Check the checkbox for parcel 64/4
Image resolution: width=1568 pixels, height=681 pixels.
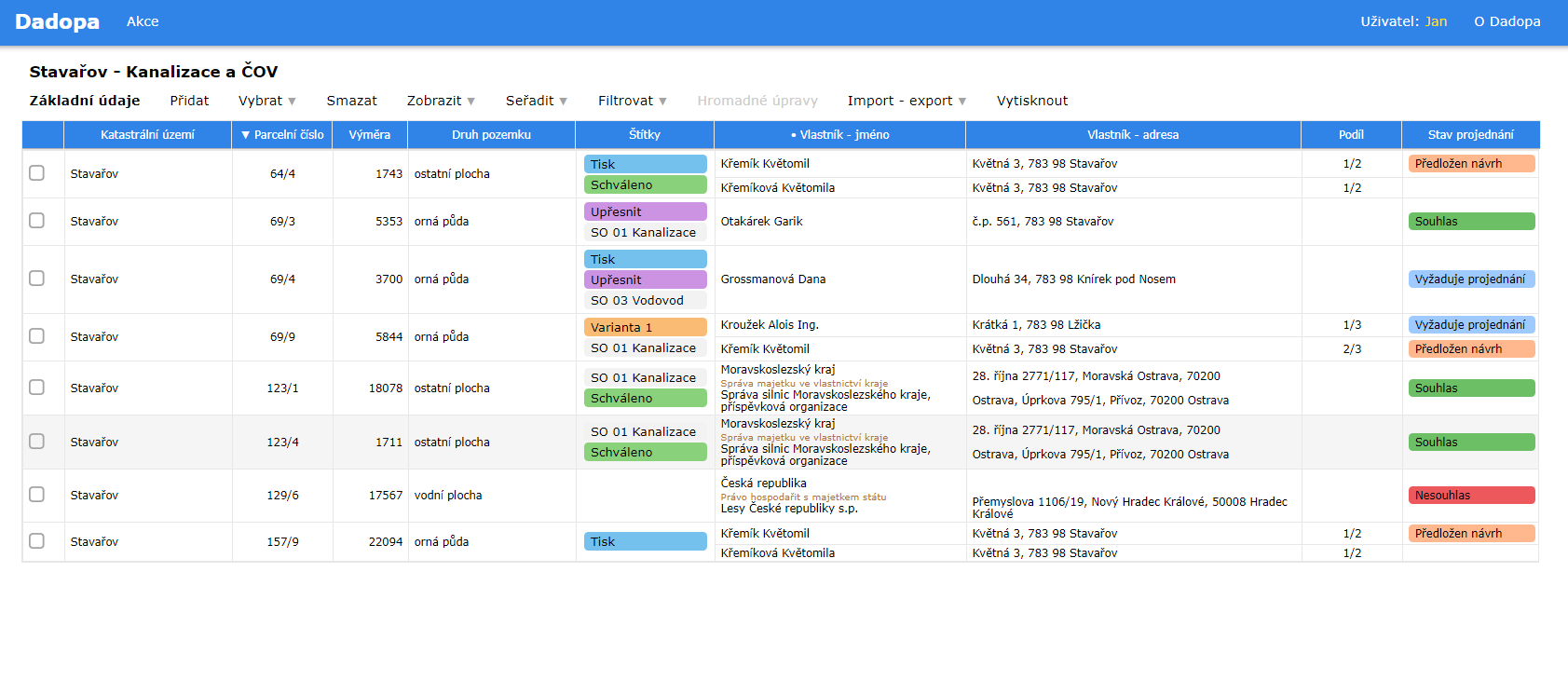pyautogui.click(x=37, y=173)
